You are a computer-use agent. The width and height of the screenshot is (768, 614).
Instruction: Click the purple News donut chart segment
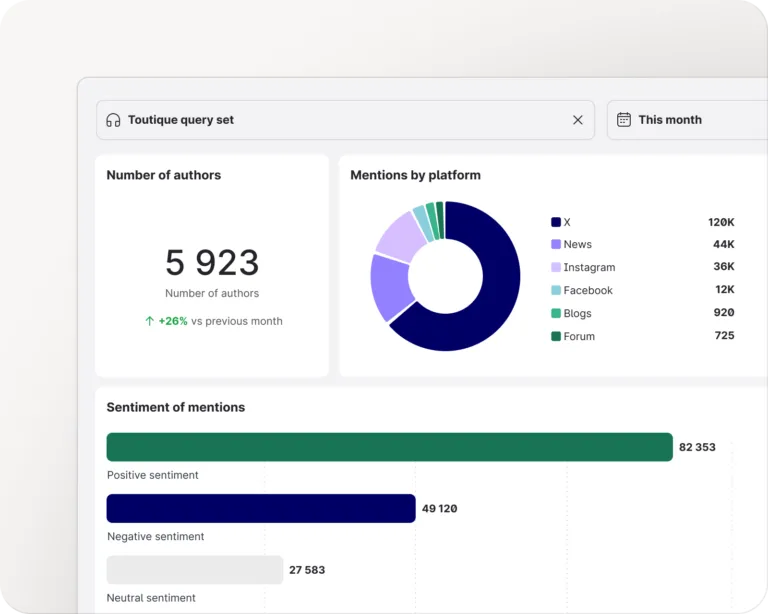click(389, 285)
